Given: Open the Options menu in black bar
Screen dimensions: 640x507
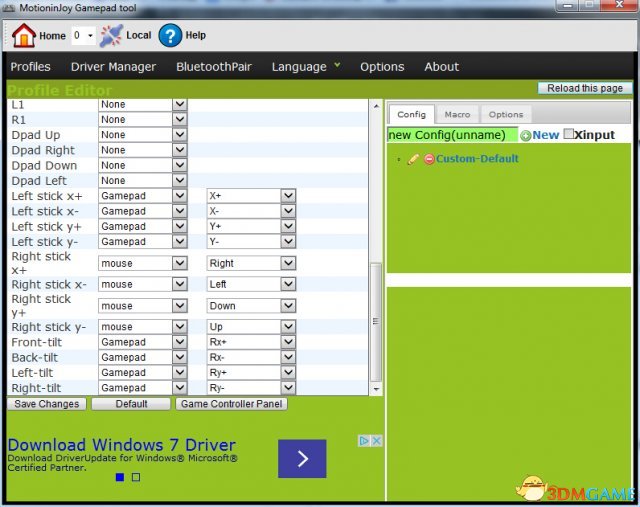Looking at the screenshot, I should click(x=382, y=67).
